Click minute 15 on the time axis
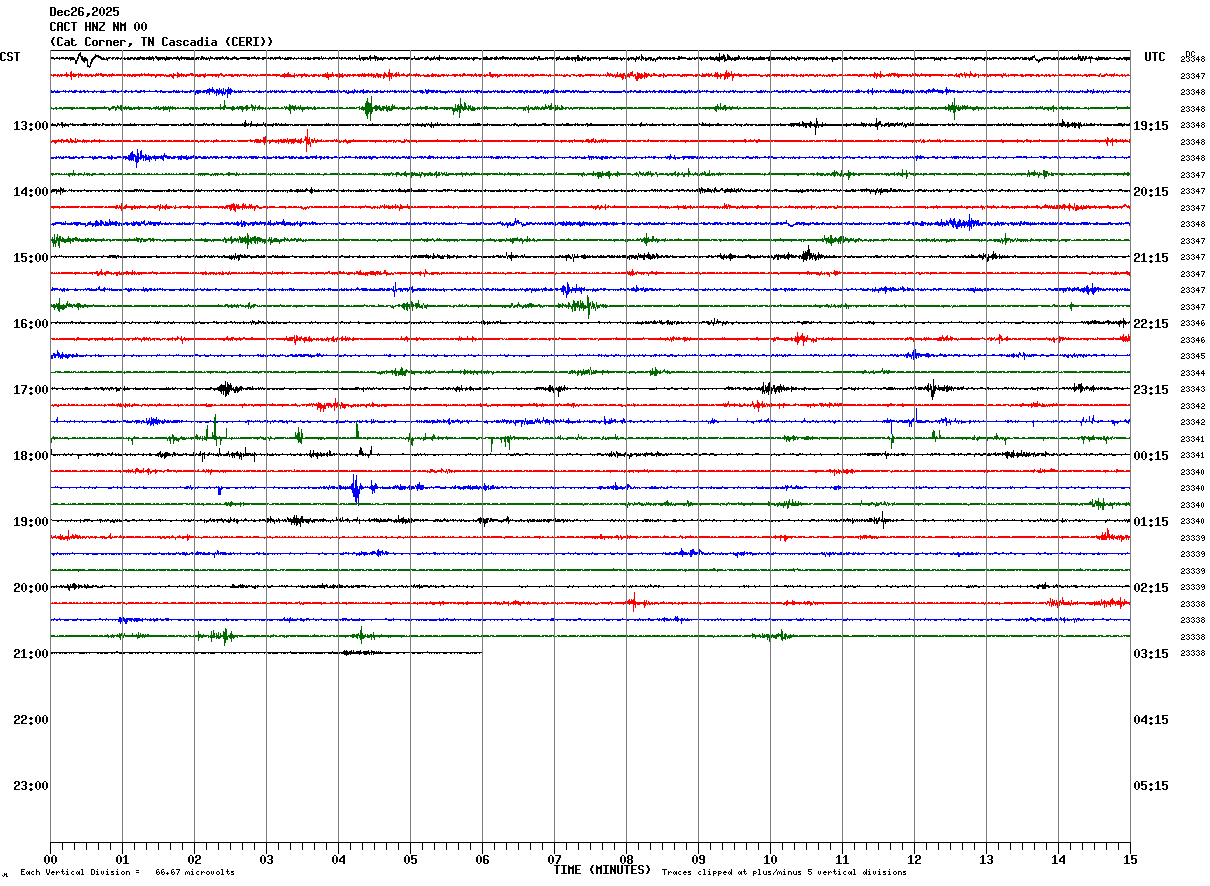 pos(1130,860)
